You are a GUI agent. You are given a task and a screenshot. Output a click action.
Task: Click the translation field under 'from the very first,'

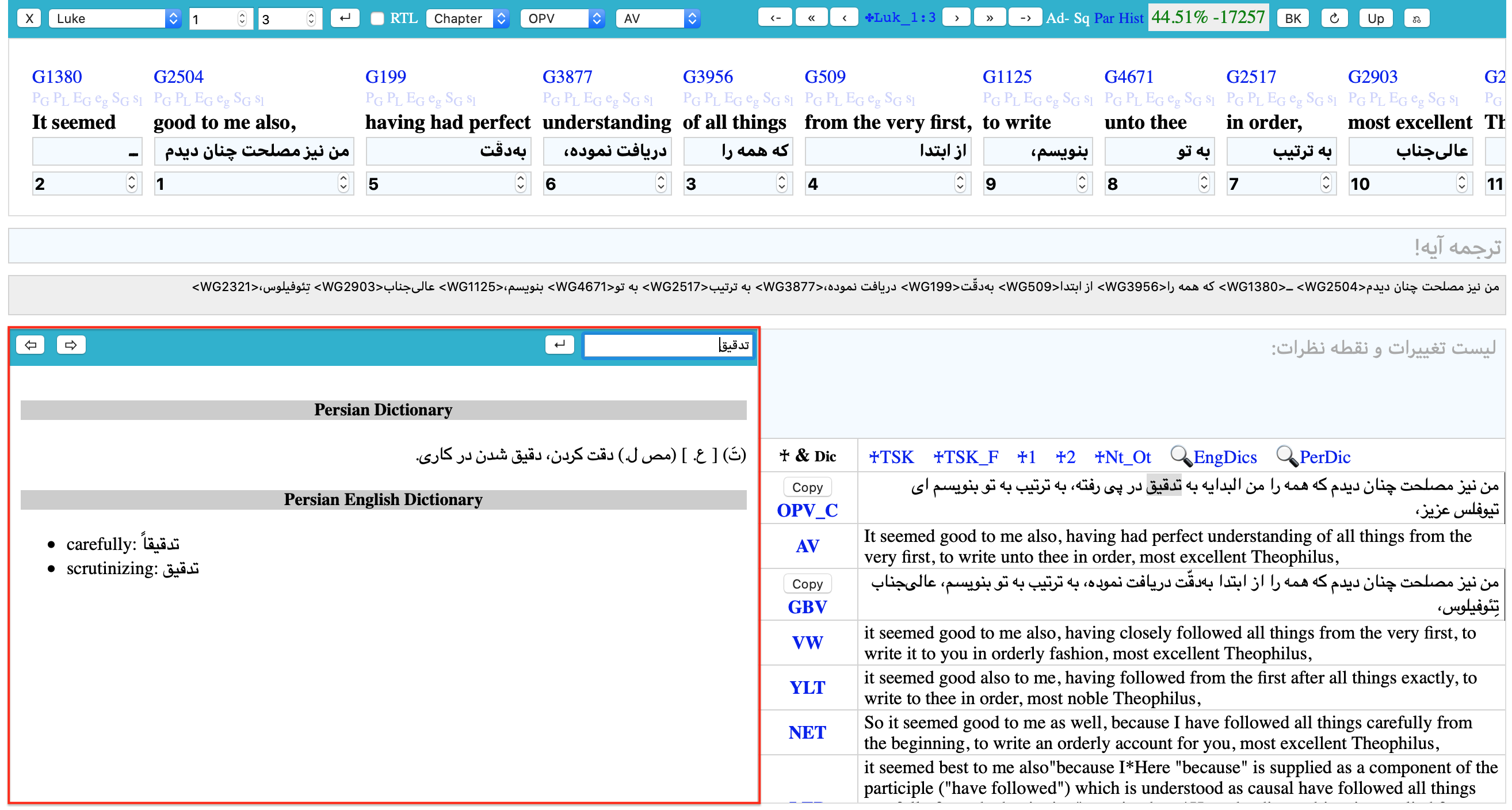pyautogui.click(x=888, y=151)
